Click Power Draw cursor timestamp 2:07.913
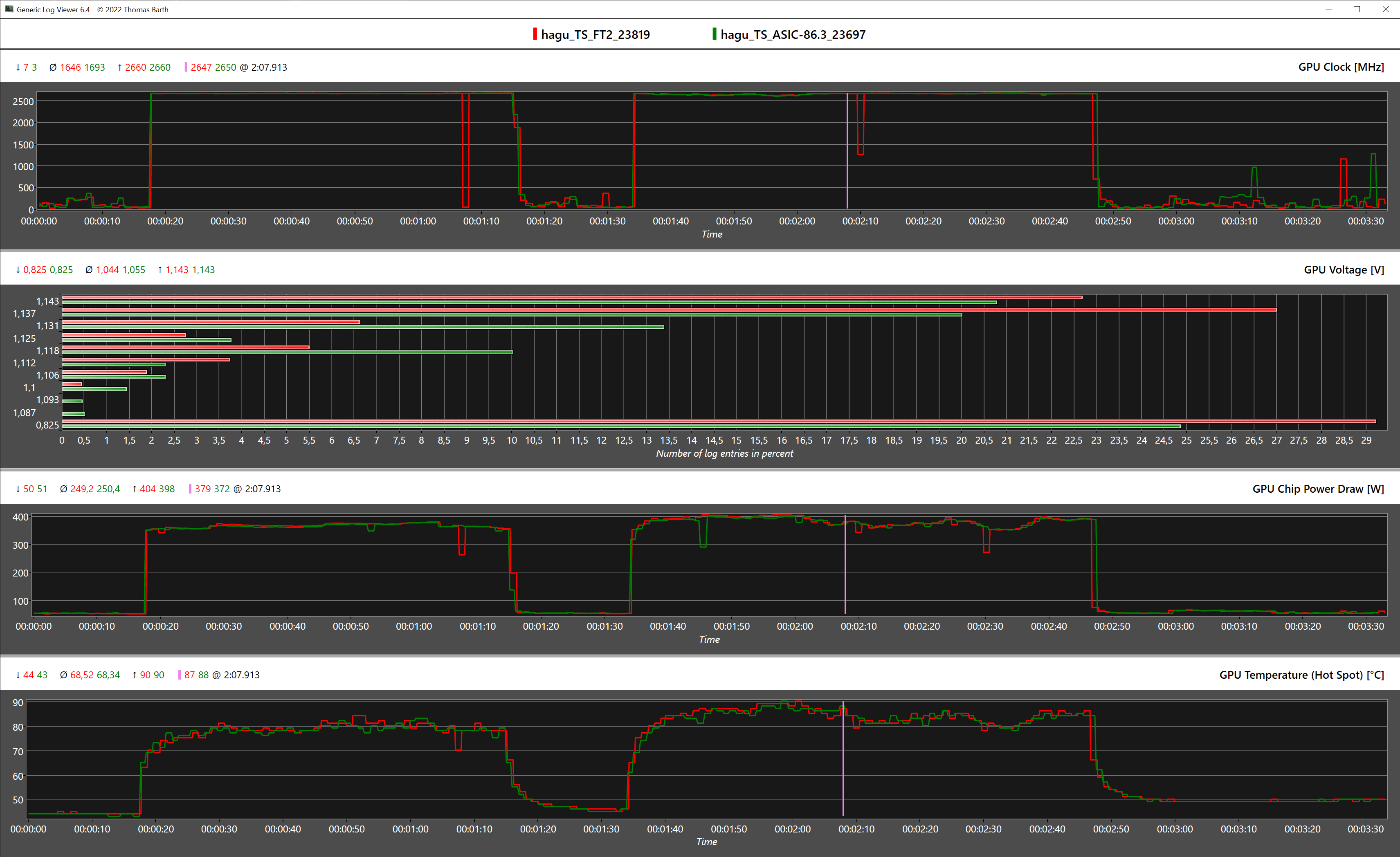The width and height of the screenshot is (1400, 857). (x=263, y=489)
